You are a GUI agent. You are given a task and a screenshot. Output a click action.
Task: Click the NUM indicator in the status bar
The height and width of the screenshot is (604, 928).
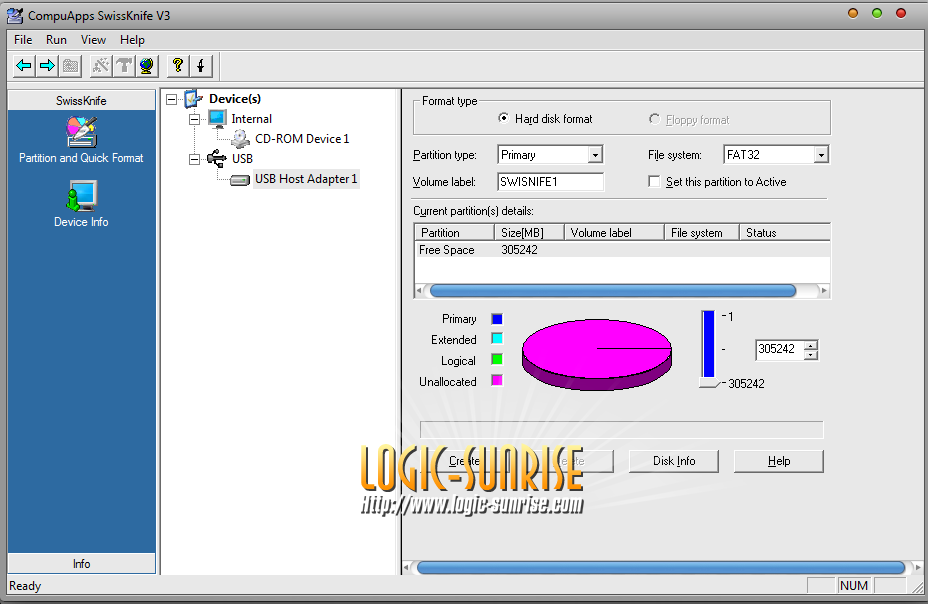coord(853,586)
